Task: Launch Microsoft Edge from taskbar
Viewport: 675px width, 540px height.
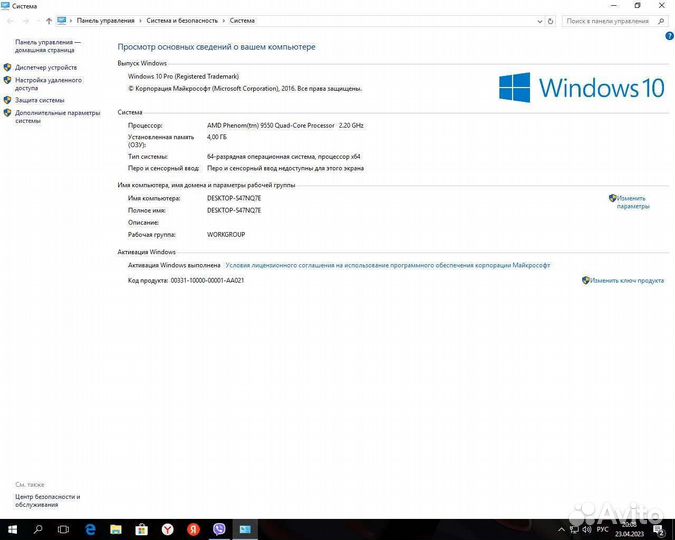Action: (x=90, y=528)
